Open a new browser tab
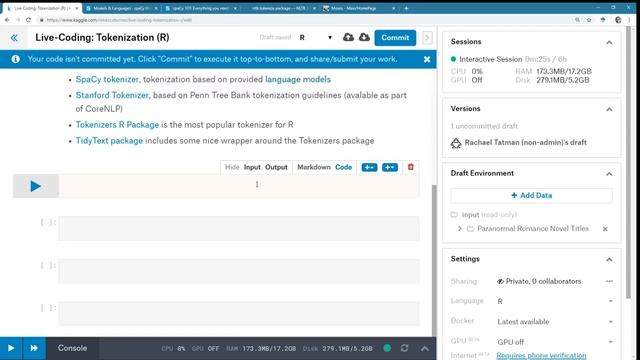This screenshot has width=640, height=360. click(406, 8)
